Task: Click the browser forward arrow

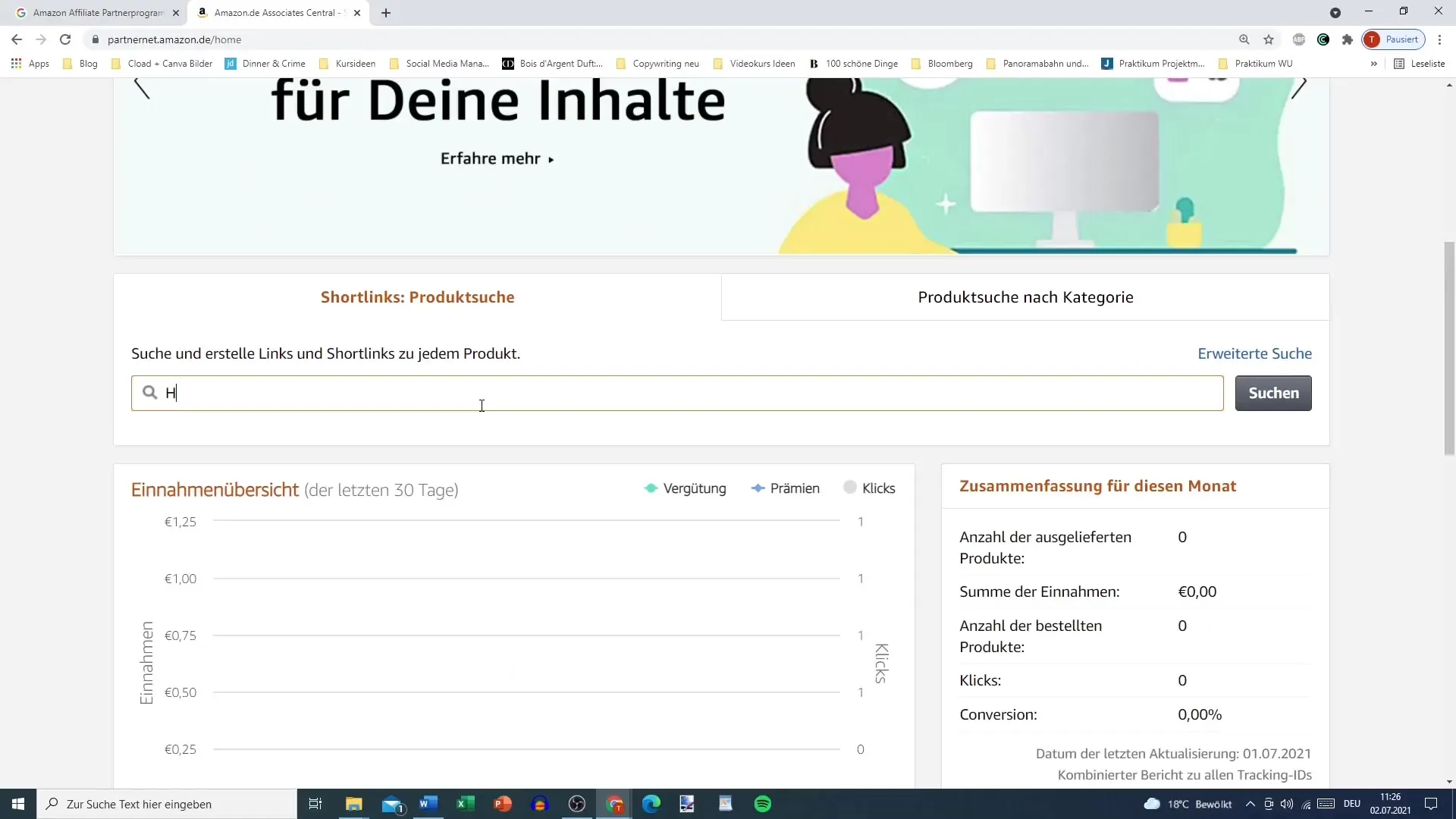Action: [41, 39]
